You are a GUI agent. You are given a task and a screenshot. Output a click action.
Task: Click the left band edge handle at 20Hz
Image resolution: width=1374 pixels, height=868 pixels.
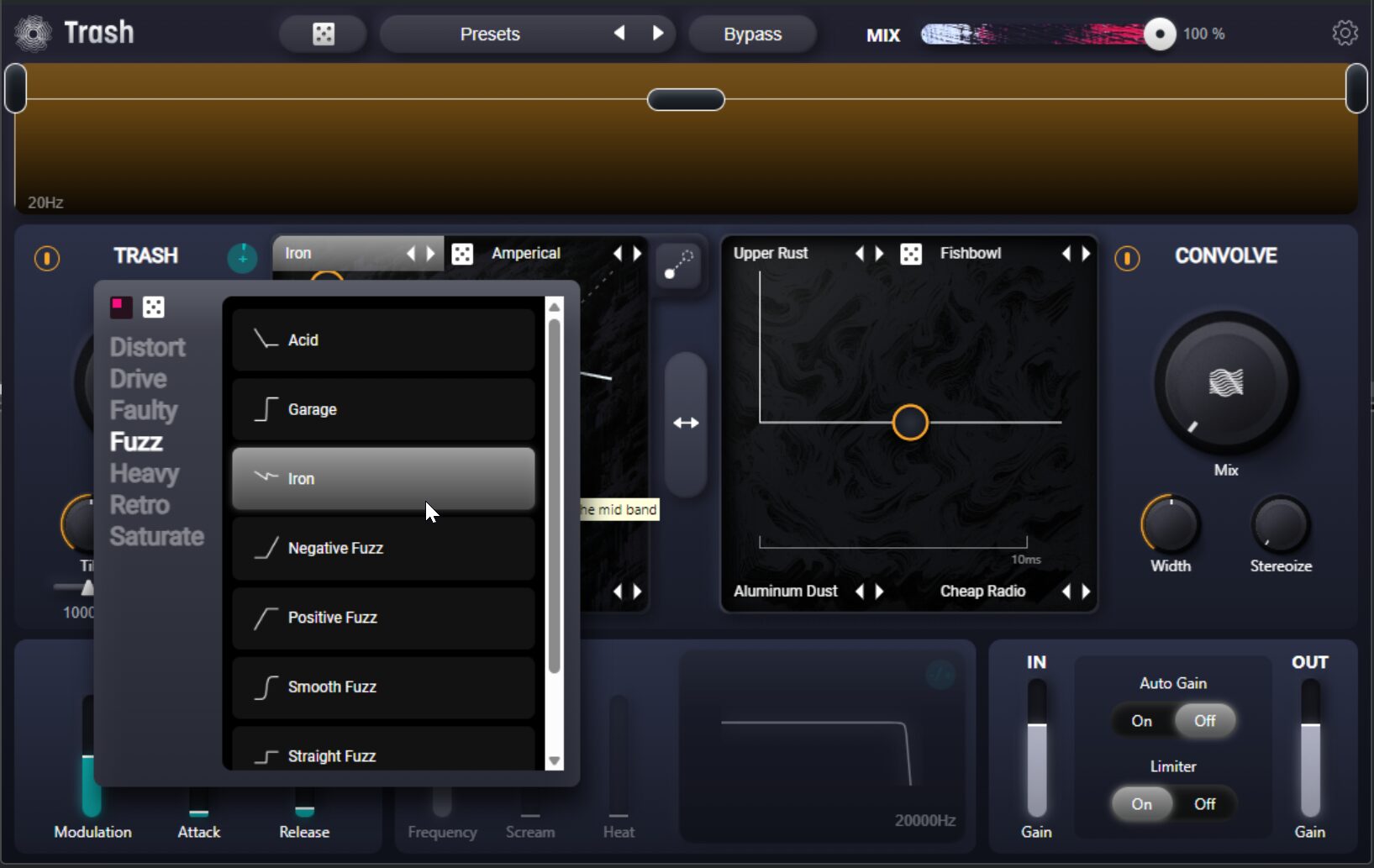click(15, 88)
